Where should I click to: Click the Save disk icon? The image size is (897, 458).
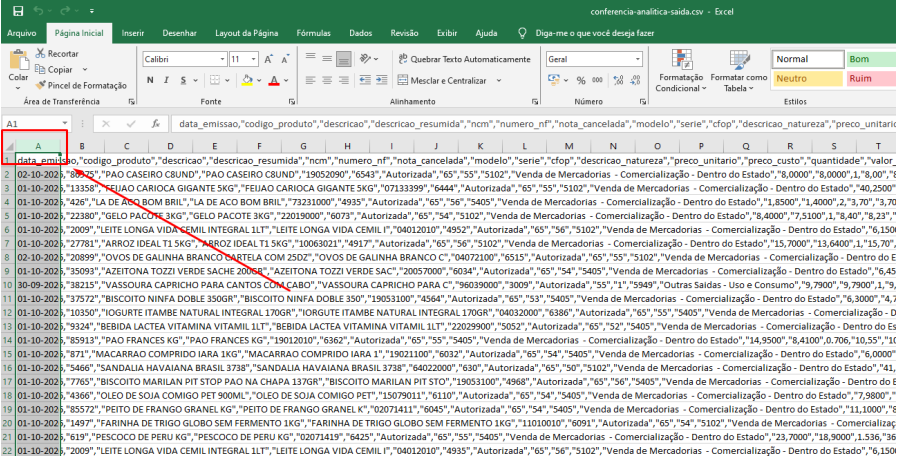[18, 11]
